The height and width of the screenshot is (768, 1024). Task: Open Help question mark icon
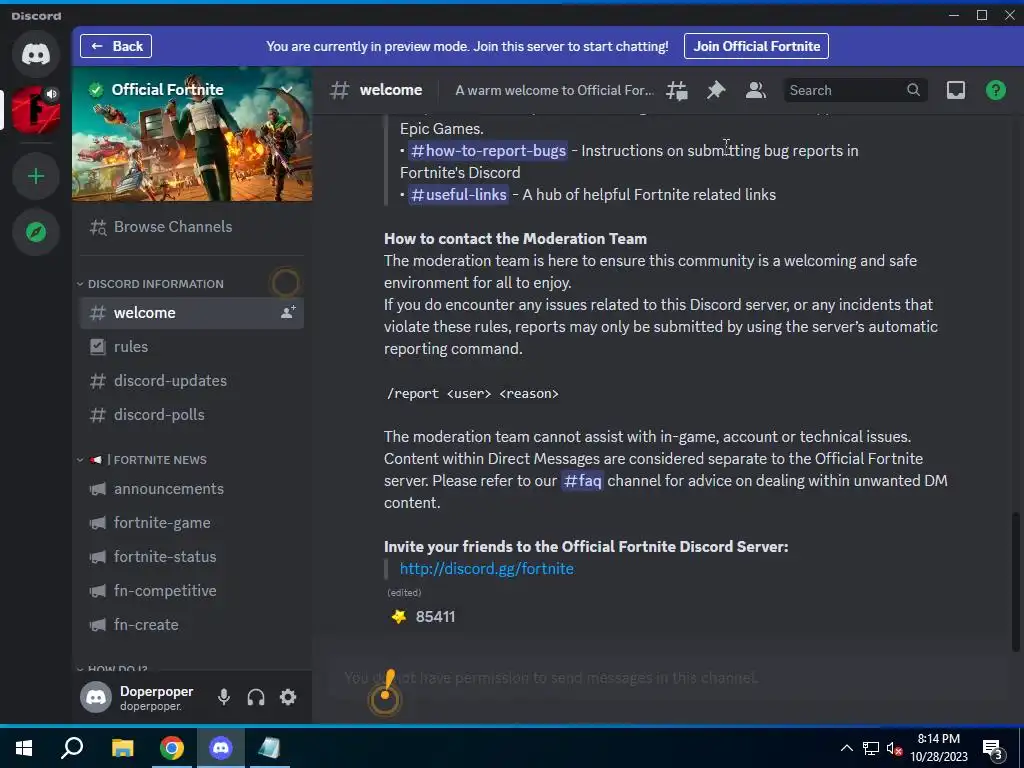[x=995, y=90]
